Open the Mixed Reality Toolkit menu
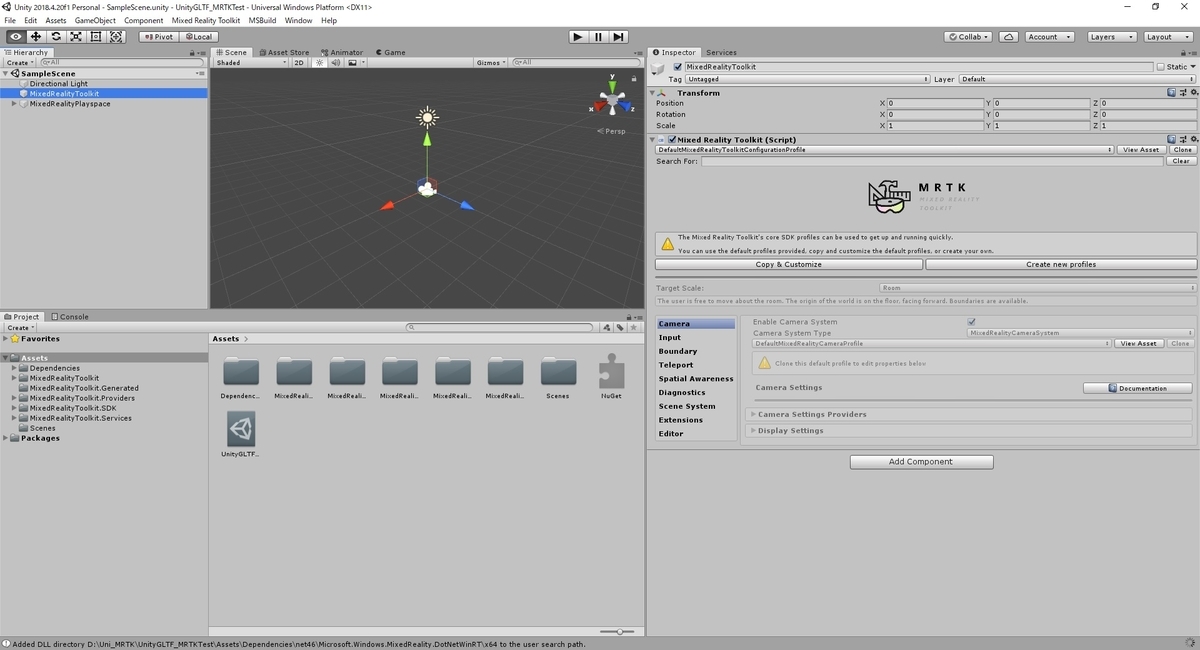The width and height of the screenshot is (1200, 650). pyautogui.click(x=206, y=19)
